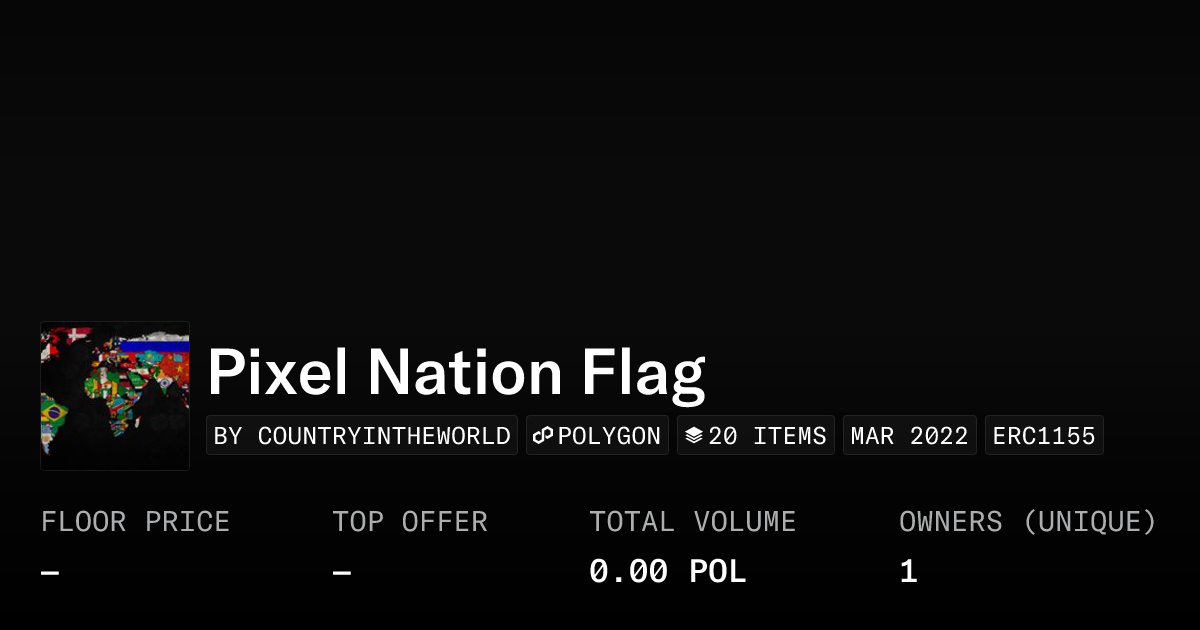Screen dimensions: 1200x630
Task: Click the 0.00 POL volume value
Action: click(x=667, y=572)
